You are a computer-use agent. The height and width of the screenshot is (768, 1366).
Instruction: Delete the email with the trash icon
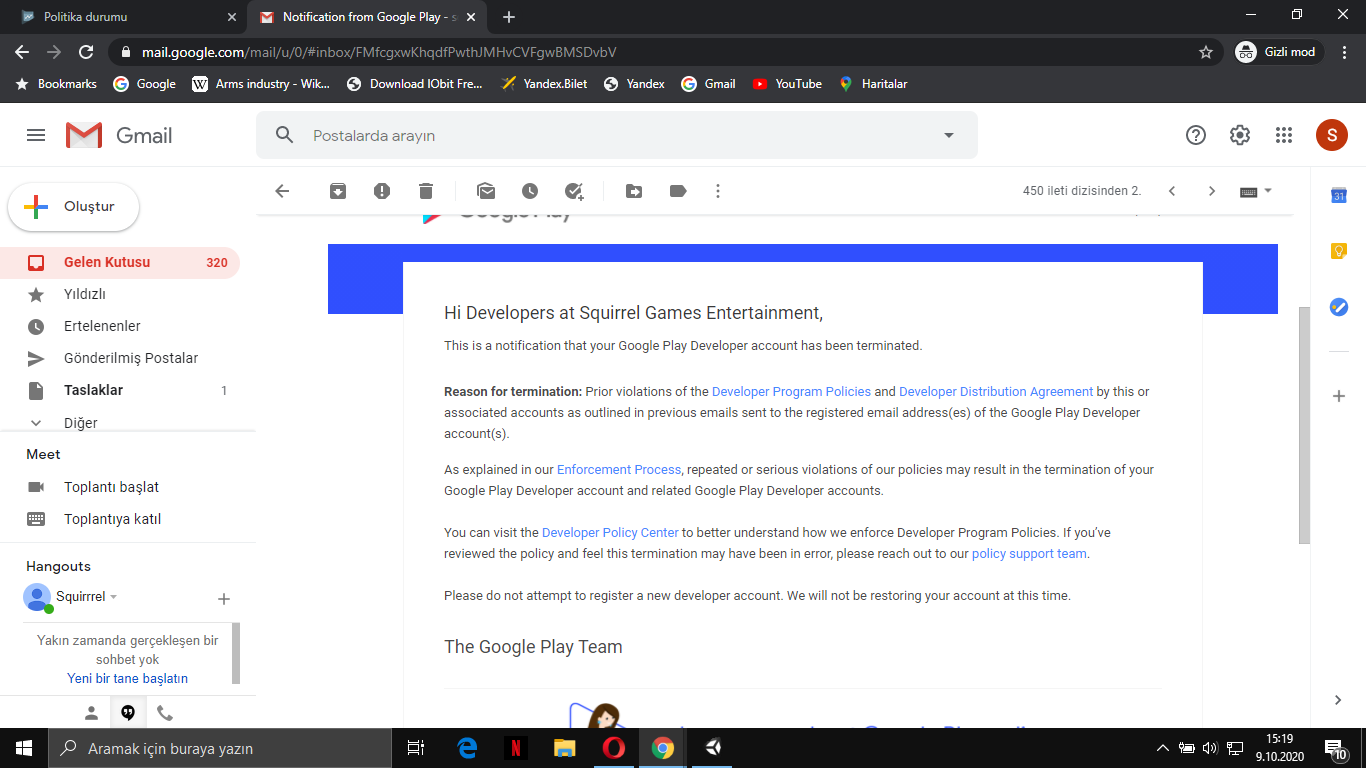pyautogui.click(x=426, y=191)
